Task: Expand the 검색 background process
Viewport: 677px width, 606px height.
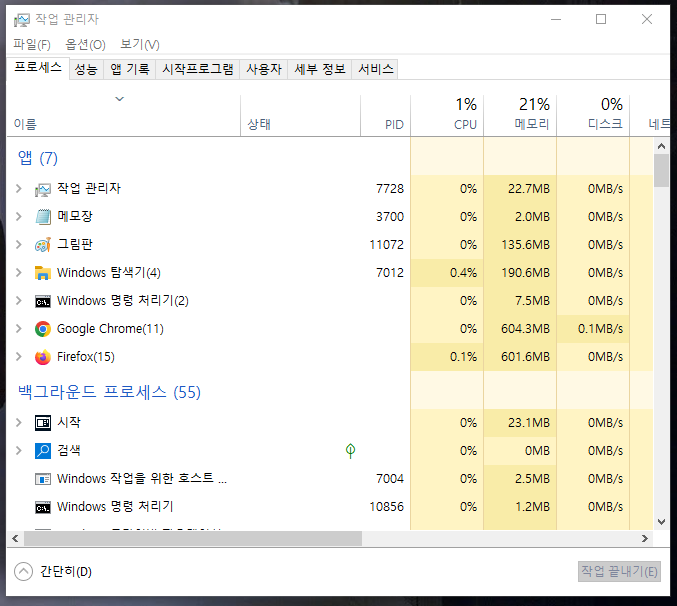Action: click(x=19, y=451)
